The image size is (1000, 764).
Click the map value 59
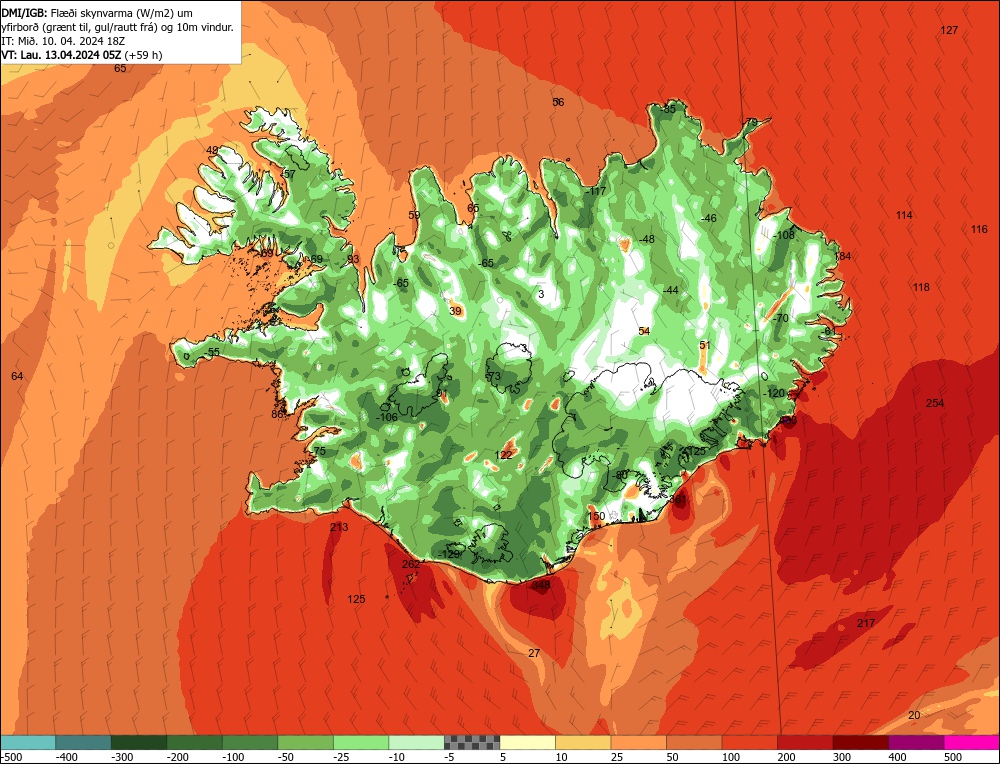pyautogui.click(x=414, y=215)
